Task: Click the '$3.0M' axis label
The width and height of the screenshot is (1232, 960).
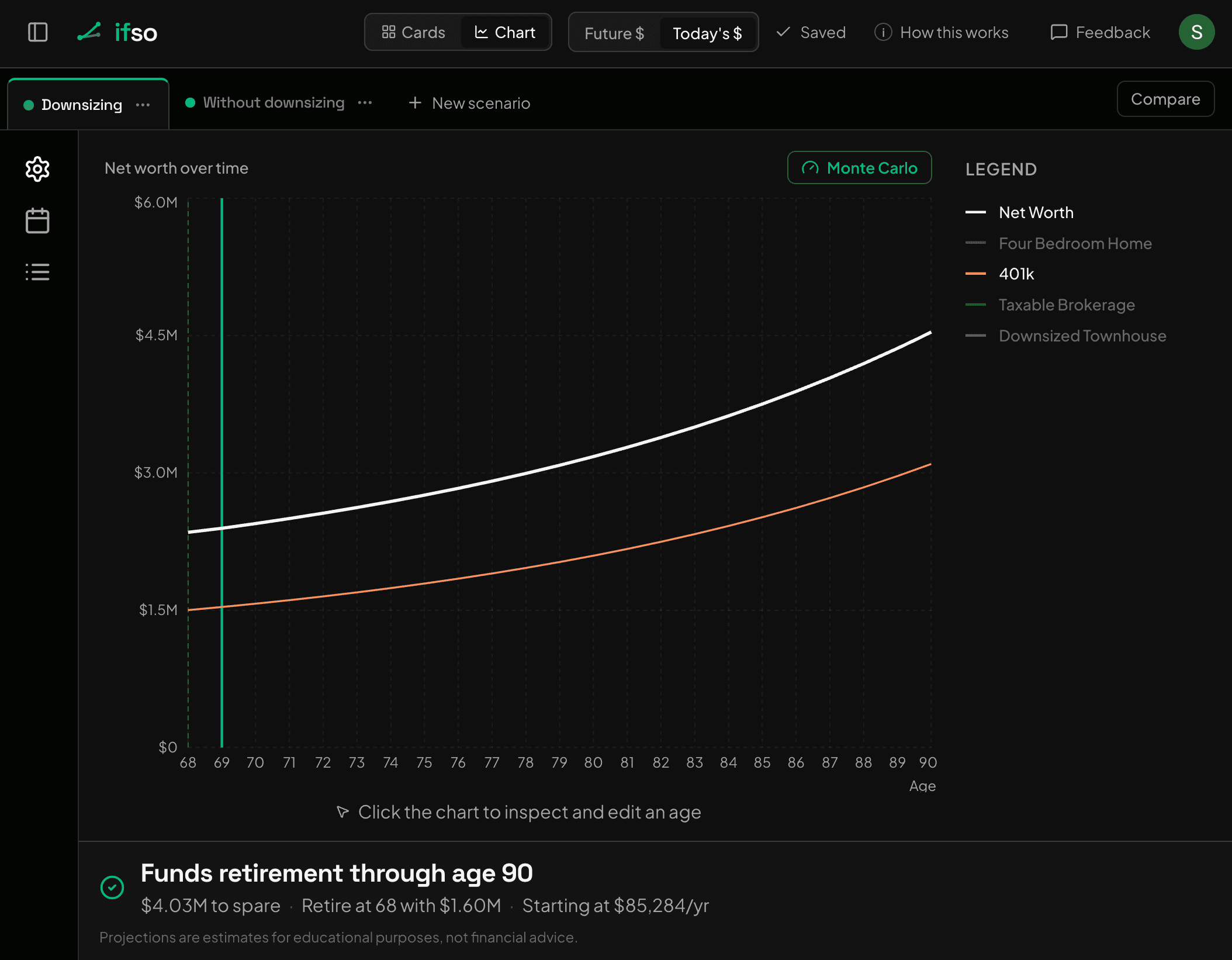Action: pyautogui.click(x=155, y=472)
